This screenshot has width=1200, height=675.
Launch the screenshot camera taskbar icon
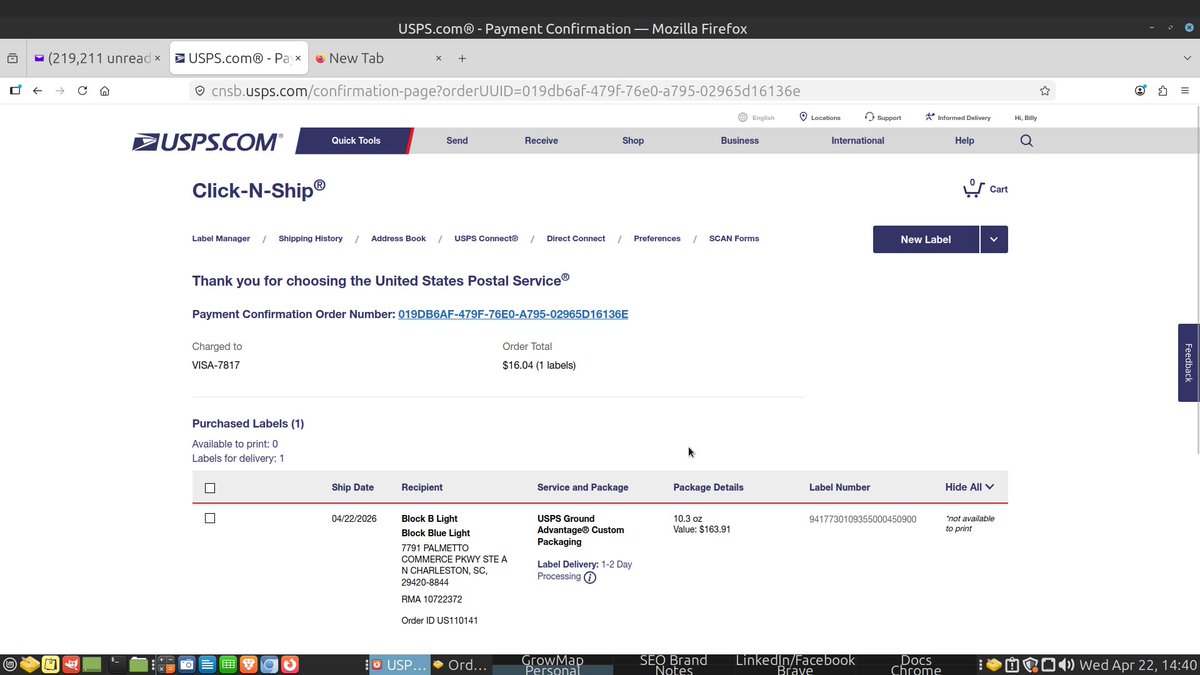(x=186, y=664)
